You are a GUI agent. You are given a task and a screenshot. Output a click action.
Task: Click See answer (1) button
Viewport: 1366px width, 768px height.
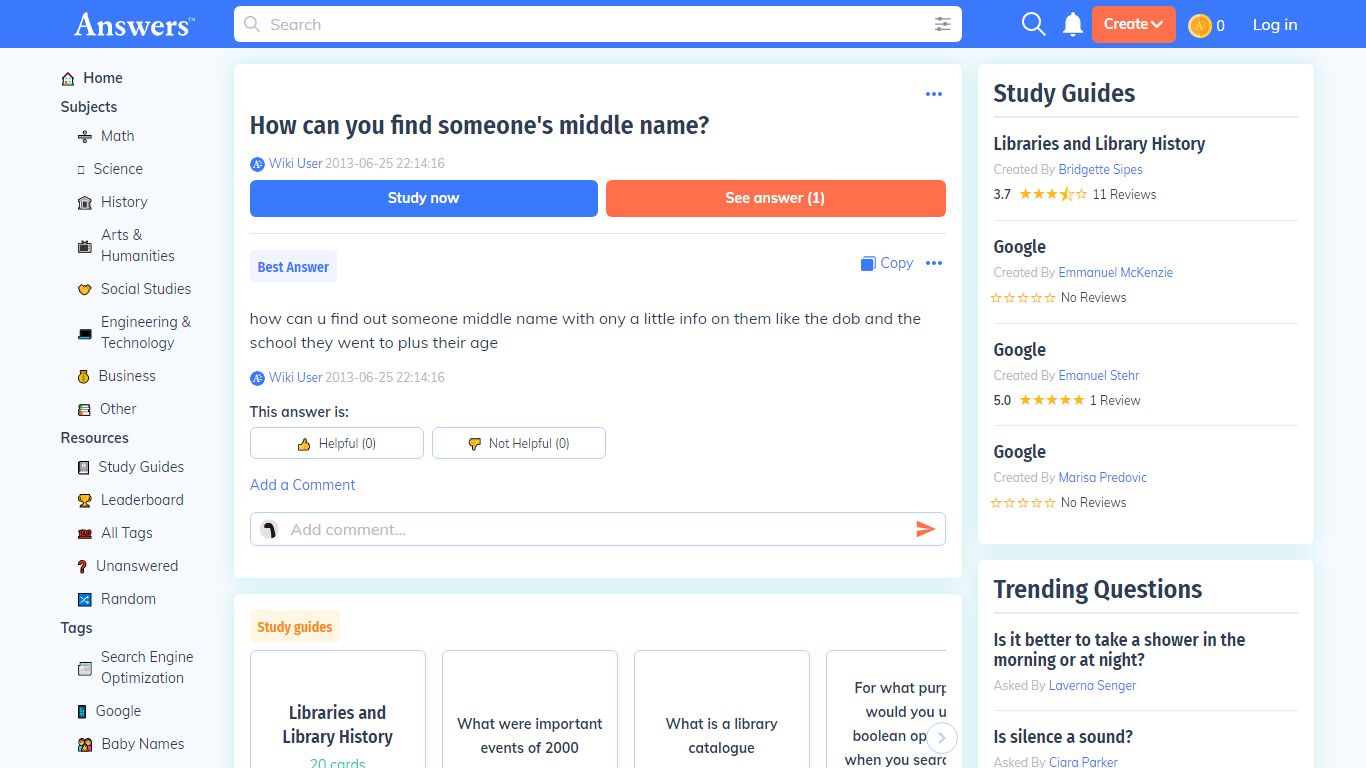click(x=776, y=198)
